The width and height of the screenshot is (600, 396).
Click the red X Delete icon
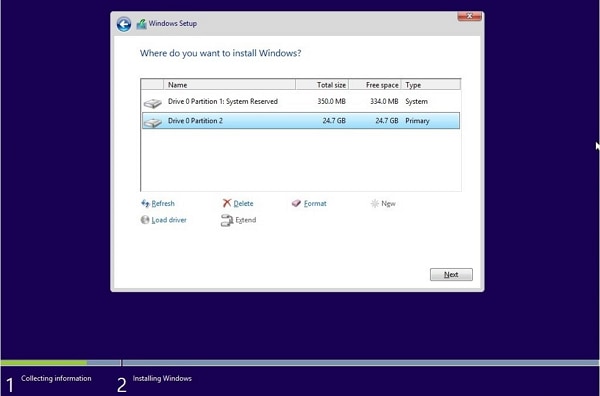click(x=227, y=203)
